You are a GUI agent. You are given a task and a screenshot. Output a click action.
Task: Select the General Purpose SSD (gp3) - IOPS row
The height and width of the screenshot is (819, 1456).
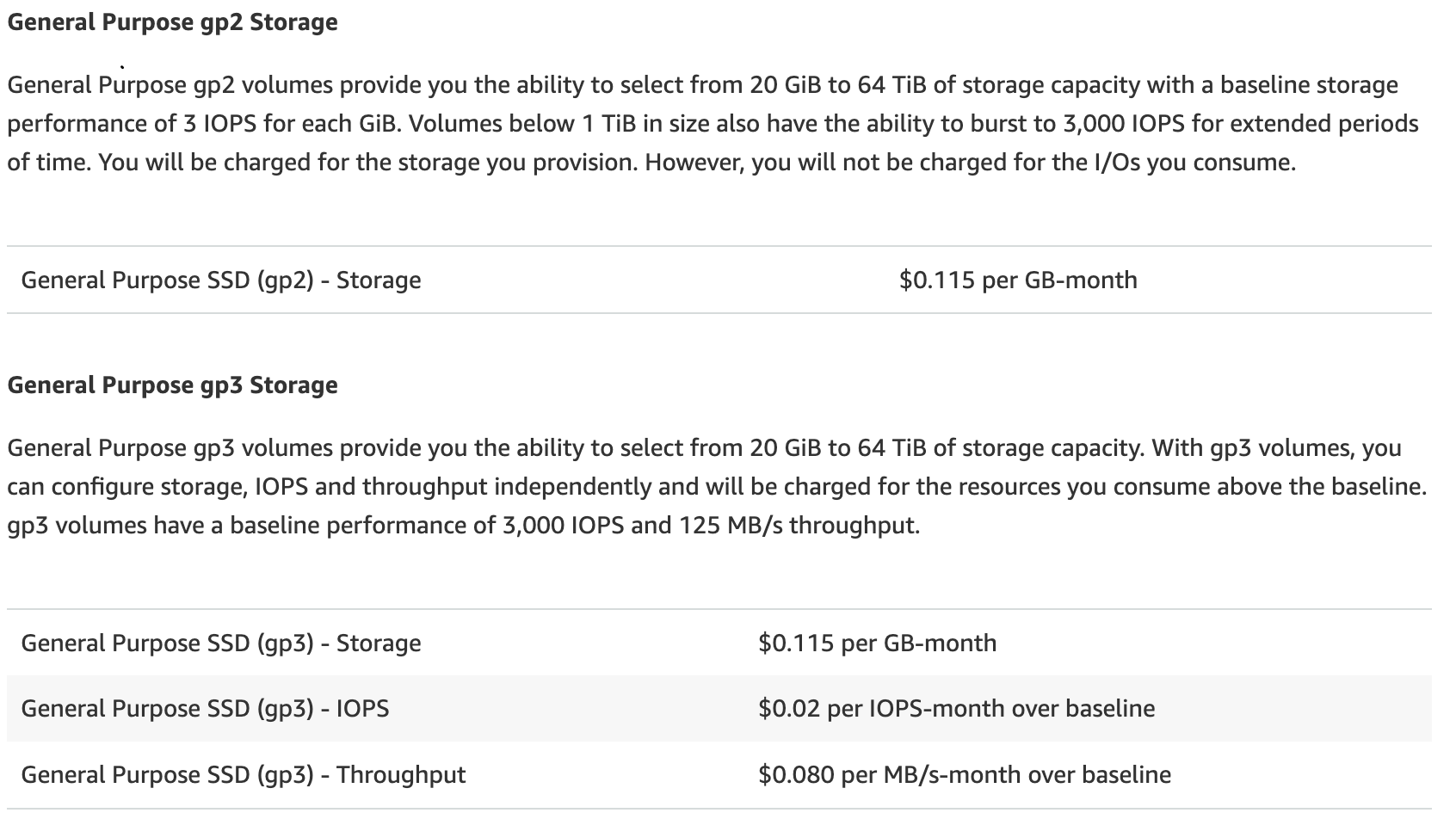pyautogui.click(x=719, y=709)
